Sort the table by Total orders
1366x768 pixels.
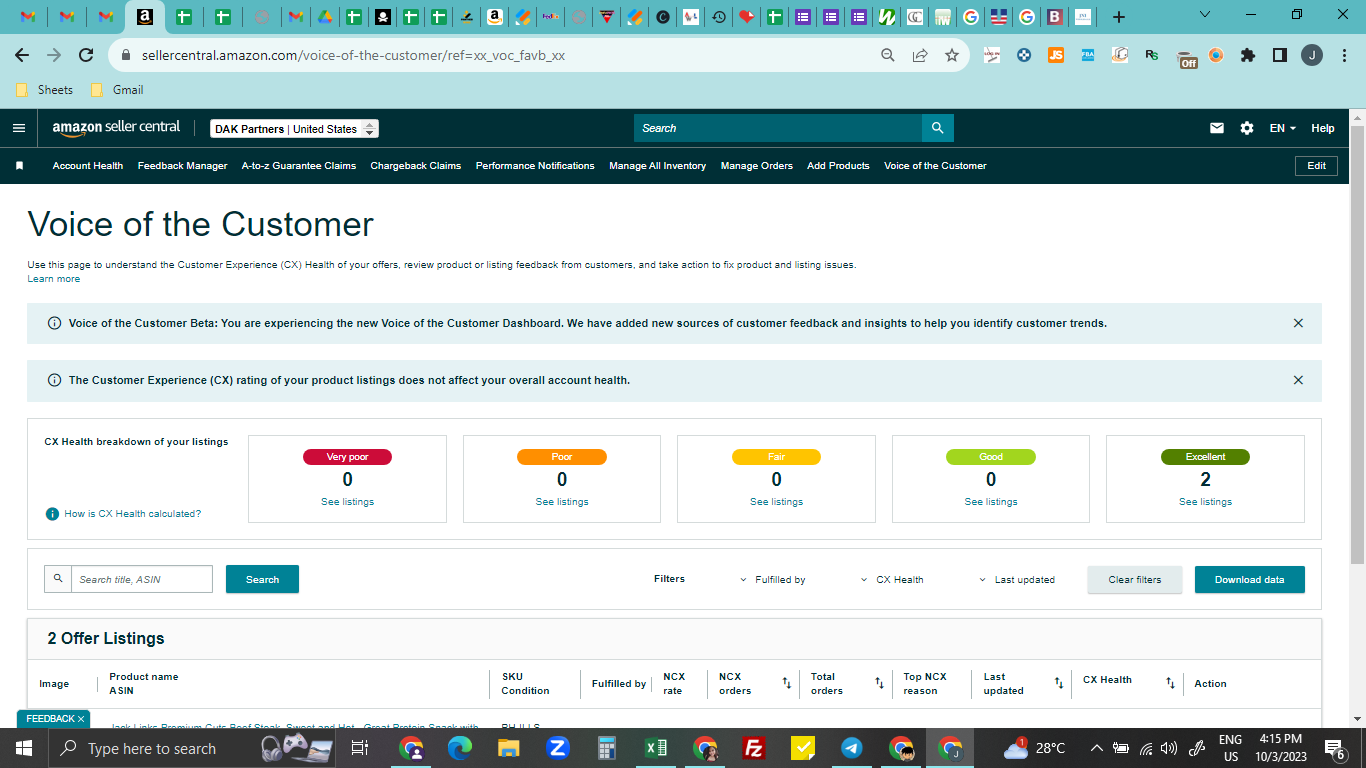point(879,684)
